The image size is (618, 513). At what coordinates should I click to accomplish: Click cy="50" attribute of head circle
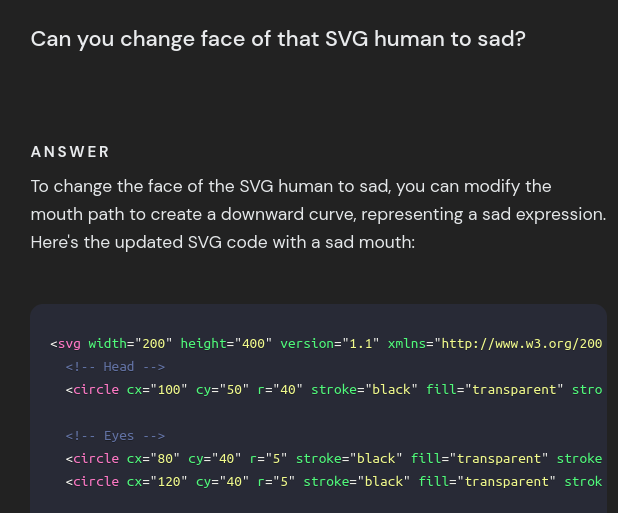tap(223, 390)
